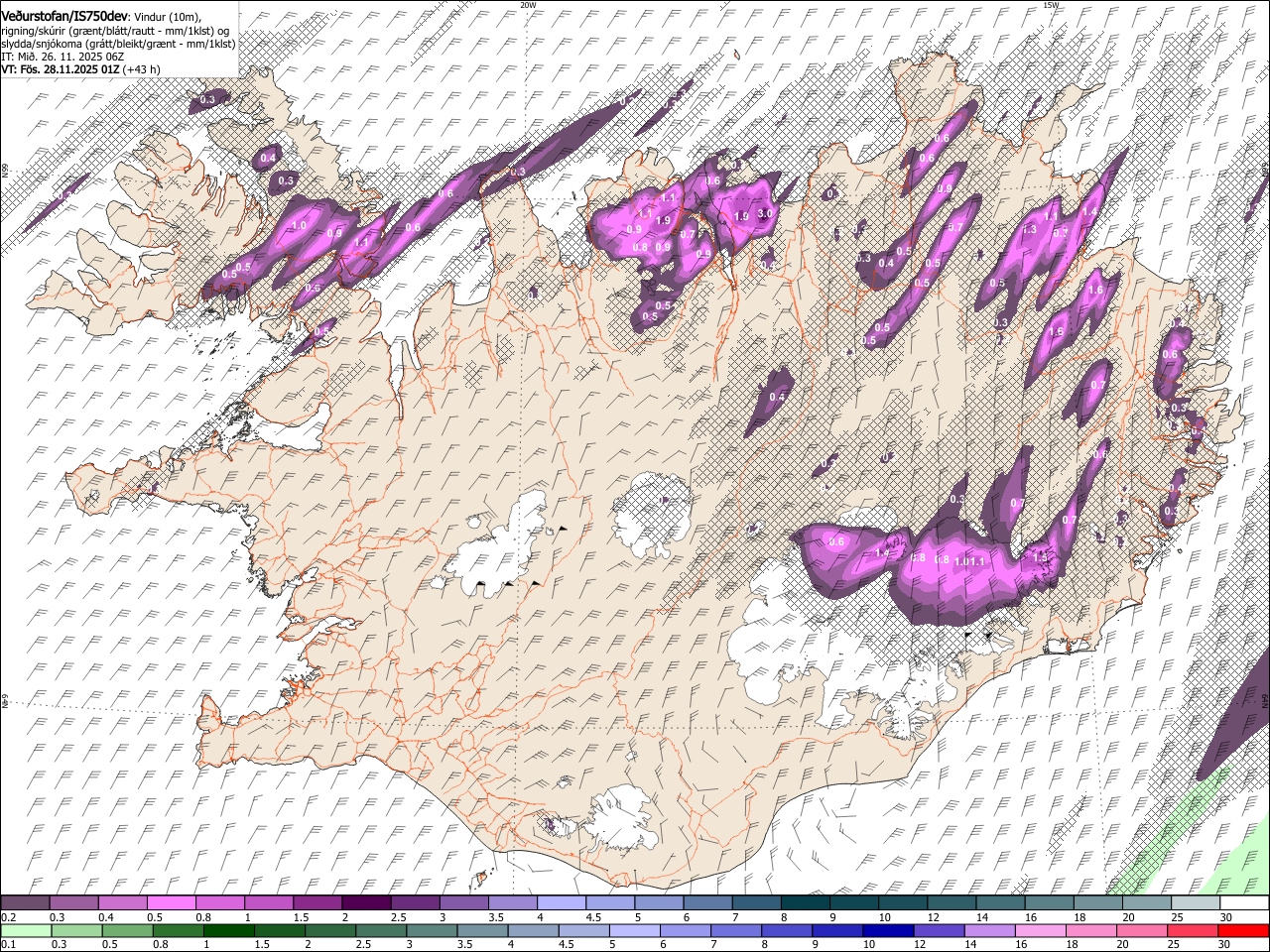The image size is (1270, 952).
Task: Select the snow scale swatch between 3.5 and 4
Action: coord(512,903)
